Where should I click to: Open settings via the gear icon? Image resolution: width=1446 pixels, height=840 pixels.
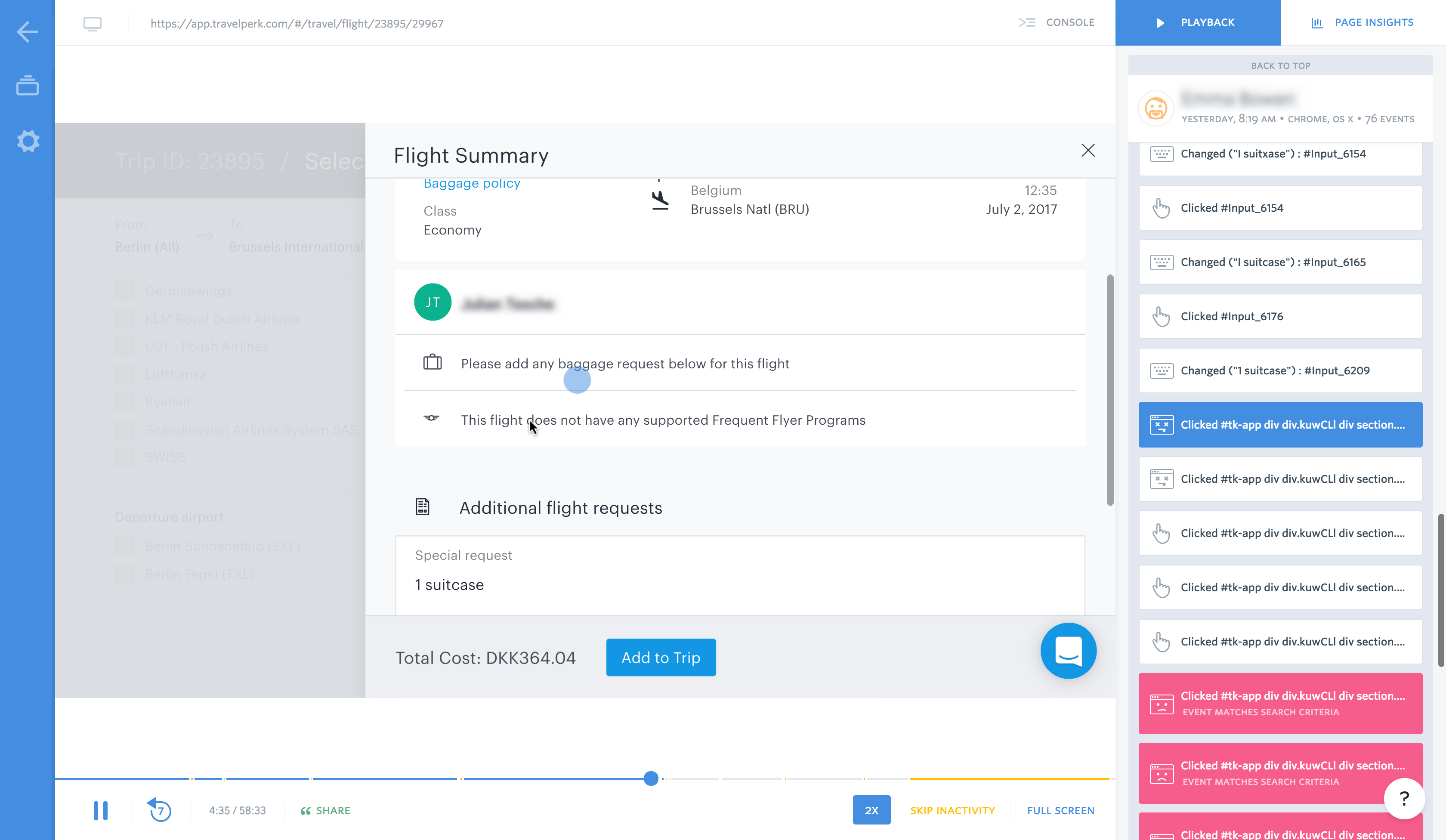click(x=27, y=141)
